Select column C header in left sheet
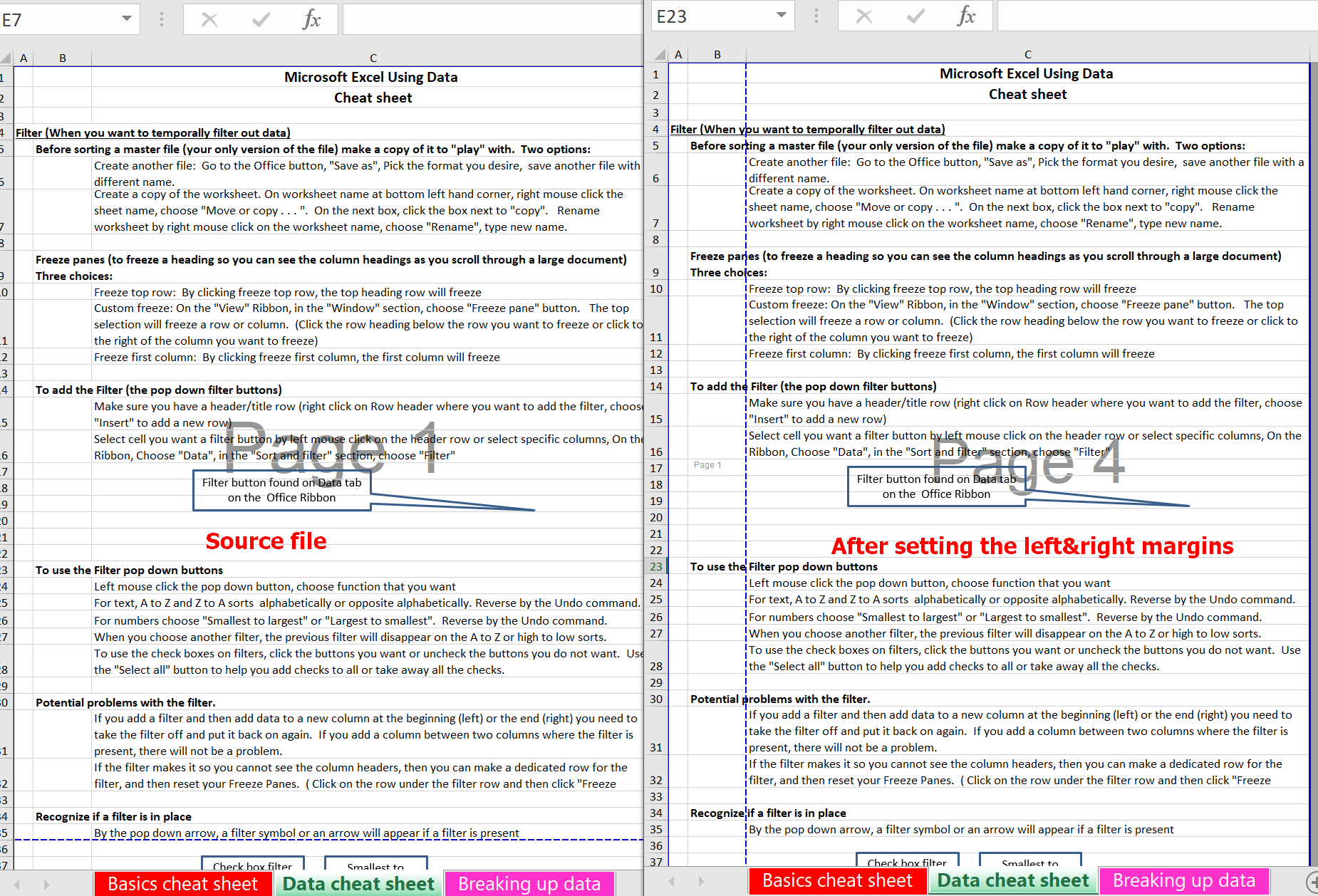This screenshot has width=1318, height=896. [x=373, y=58]
